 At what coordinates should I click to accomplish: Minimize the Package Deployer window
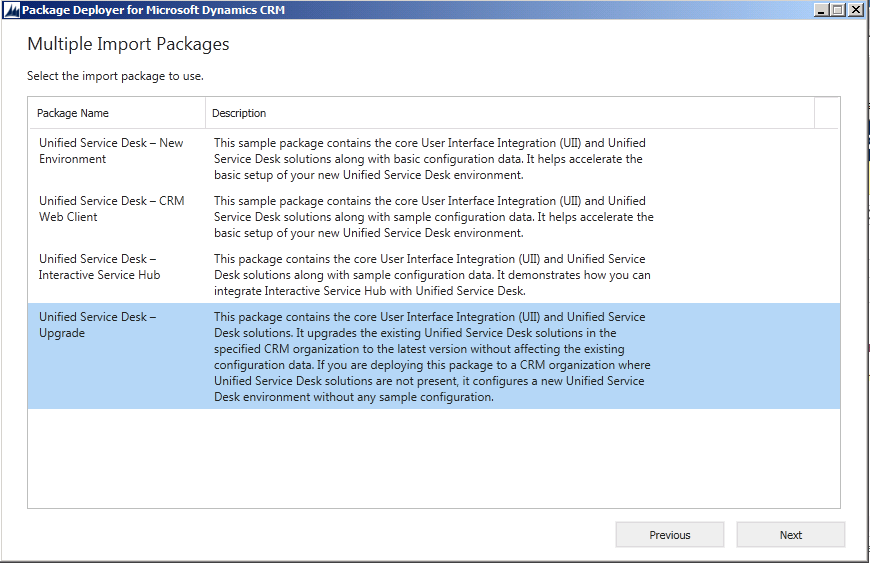(x=822, y=10)
